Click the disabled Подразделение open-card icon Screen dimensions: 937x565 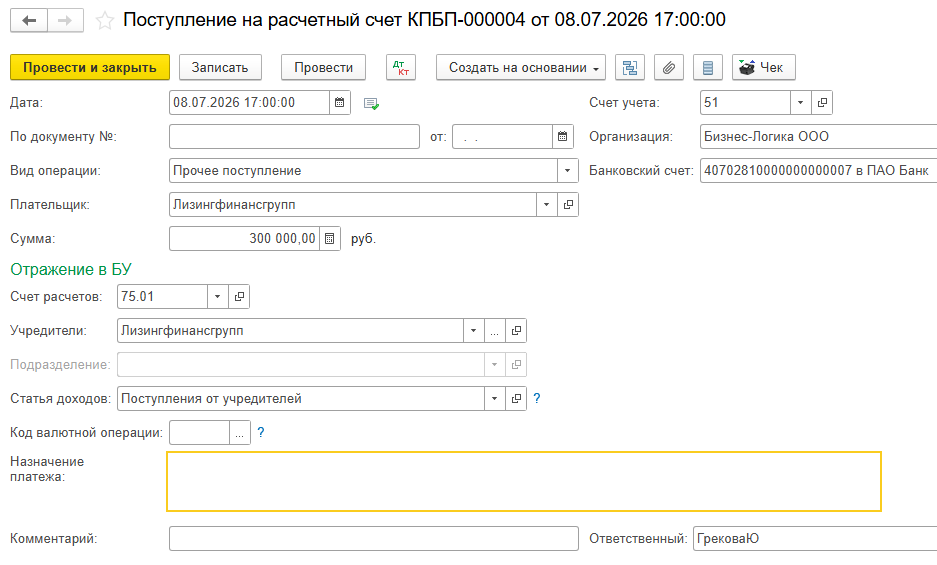pyautogui.click(x=516, y=365)
